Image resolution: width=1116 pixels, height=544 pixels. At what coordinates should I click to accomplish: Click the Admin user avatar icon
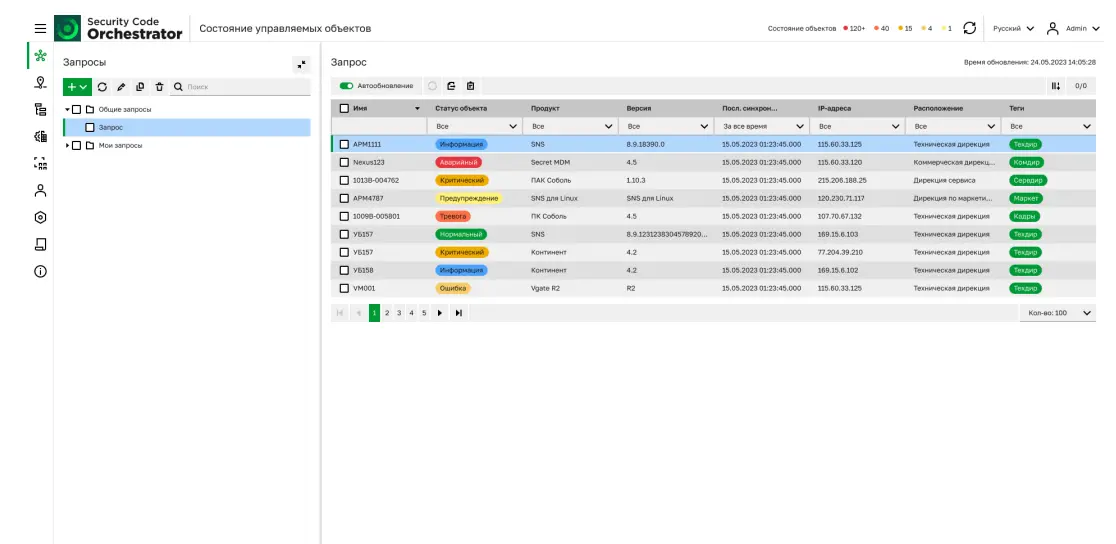coord(1053,28)
